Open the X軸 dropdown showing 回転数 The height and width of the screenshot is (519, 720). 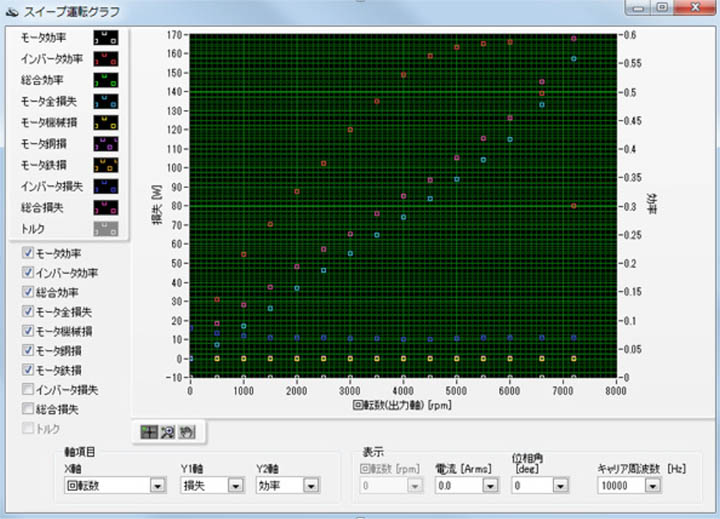(158, 485)
